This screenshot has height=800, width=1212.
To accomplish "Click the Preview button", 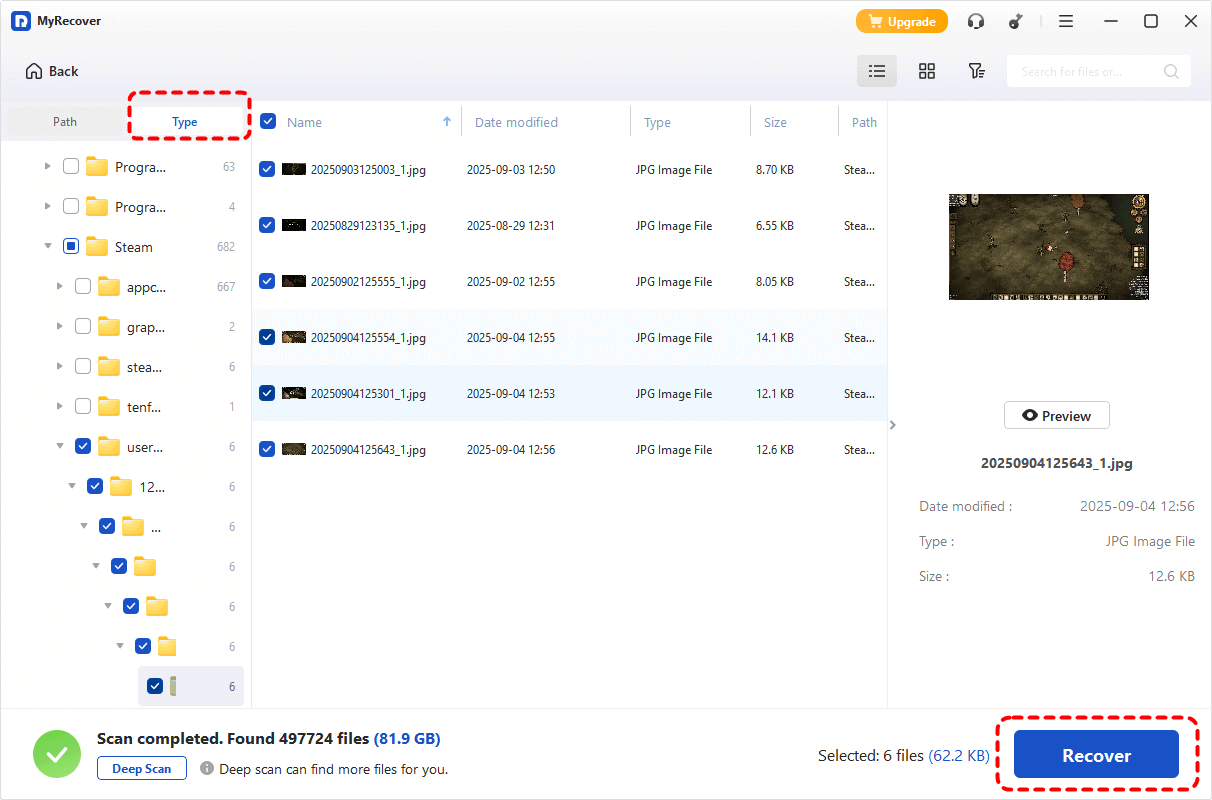I will pyautogui.click(x=1057, y=416).
